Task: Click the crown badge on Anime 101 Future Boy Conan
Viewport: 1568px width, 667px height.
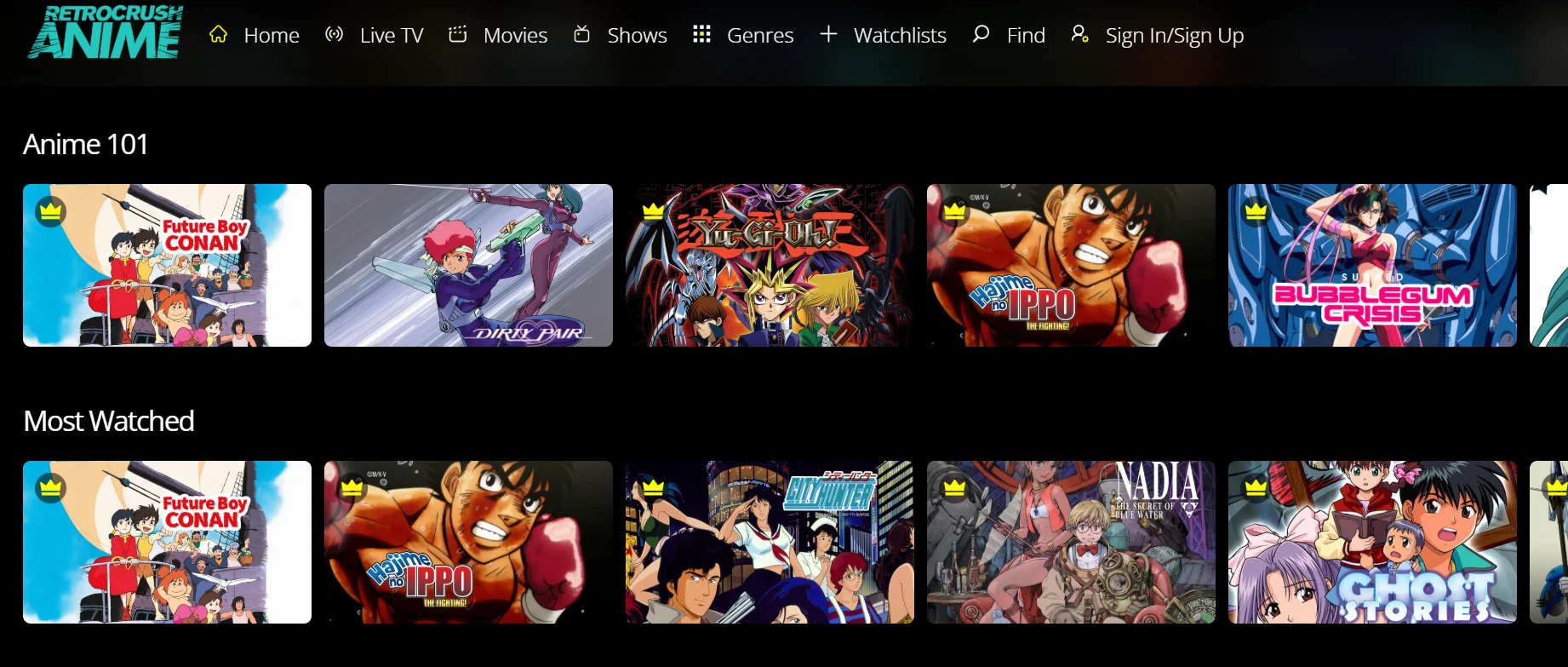Action: (51, 211)
